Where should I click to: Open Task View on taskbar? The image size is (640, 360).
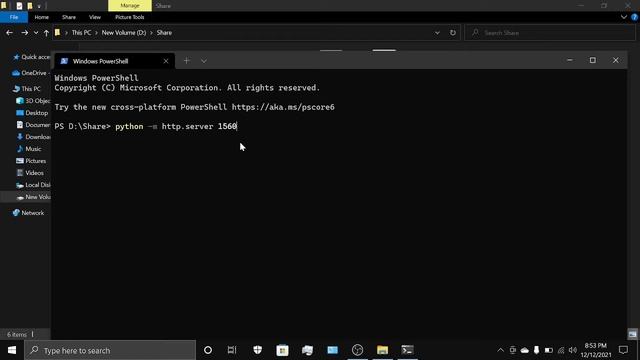click(x=232, y=350)
